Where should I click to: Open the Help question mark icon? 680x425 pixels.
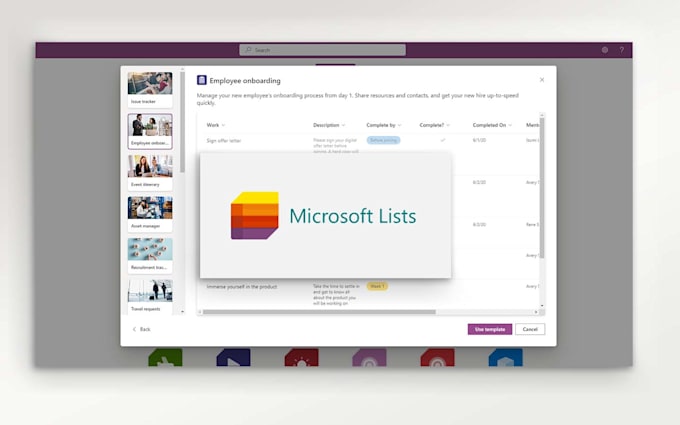621,50
